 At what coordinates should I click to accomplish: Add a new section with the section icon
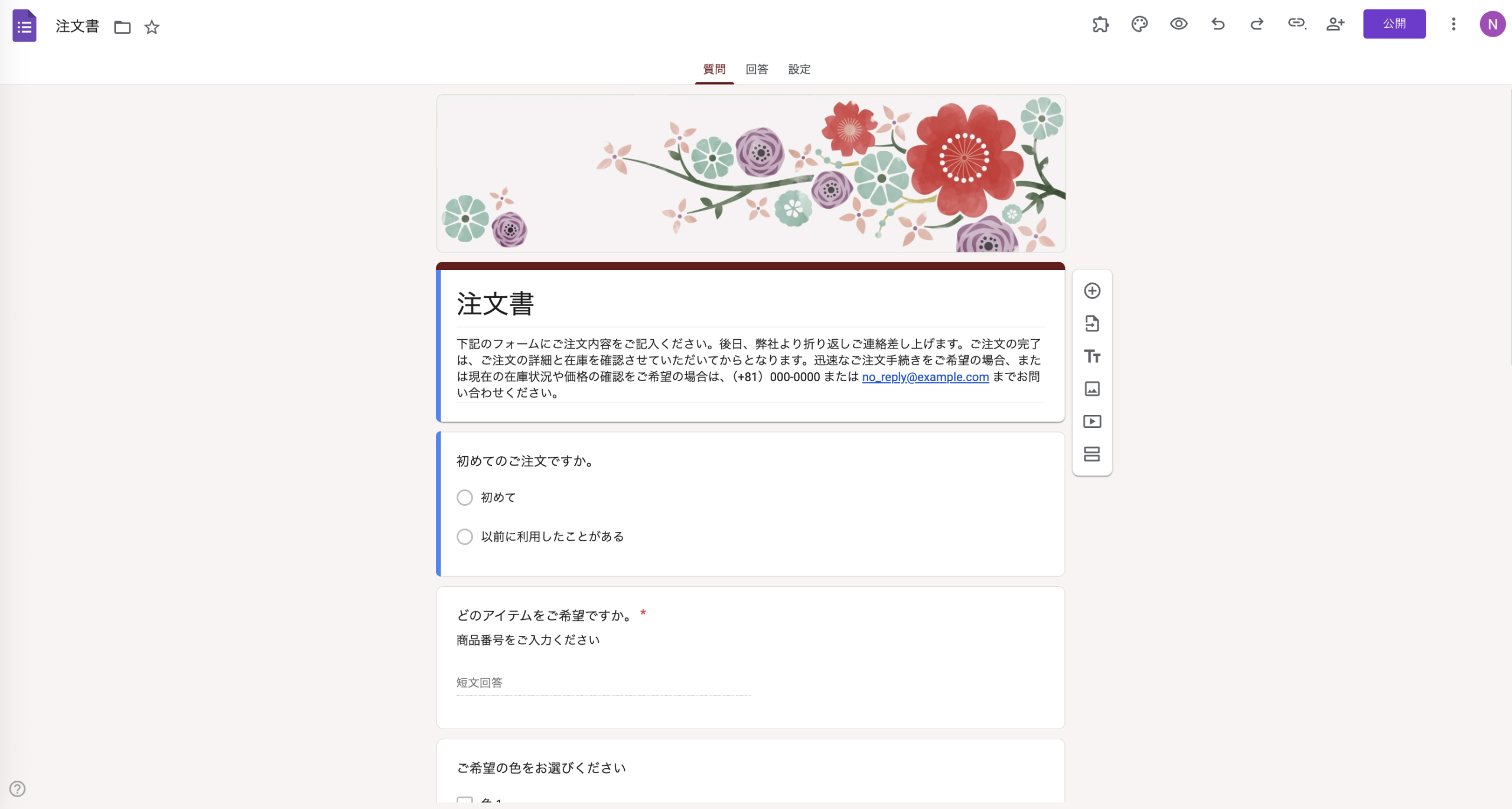(1092, 454)
